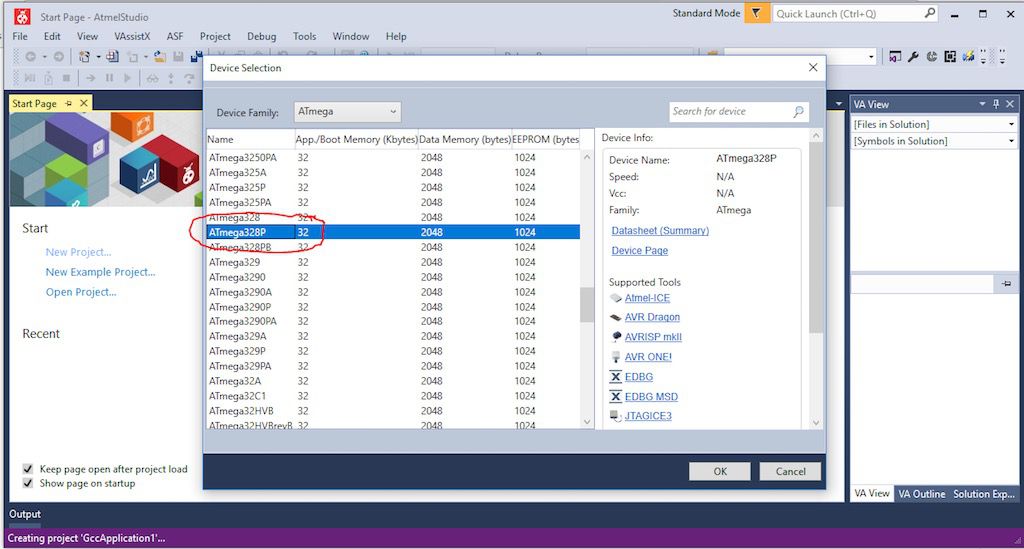Click the pie chart toolbar icon
Viewport: 1024px width, 549px height.
[932, 57]
